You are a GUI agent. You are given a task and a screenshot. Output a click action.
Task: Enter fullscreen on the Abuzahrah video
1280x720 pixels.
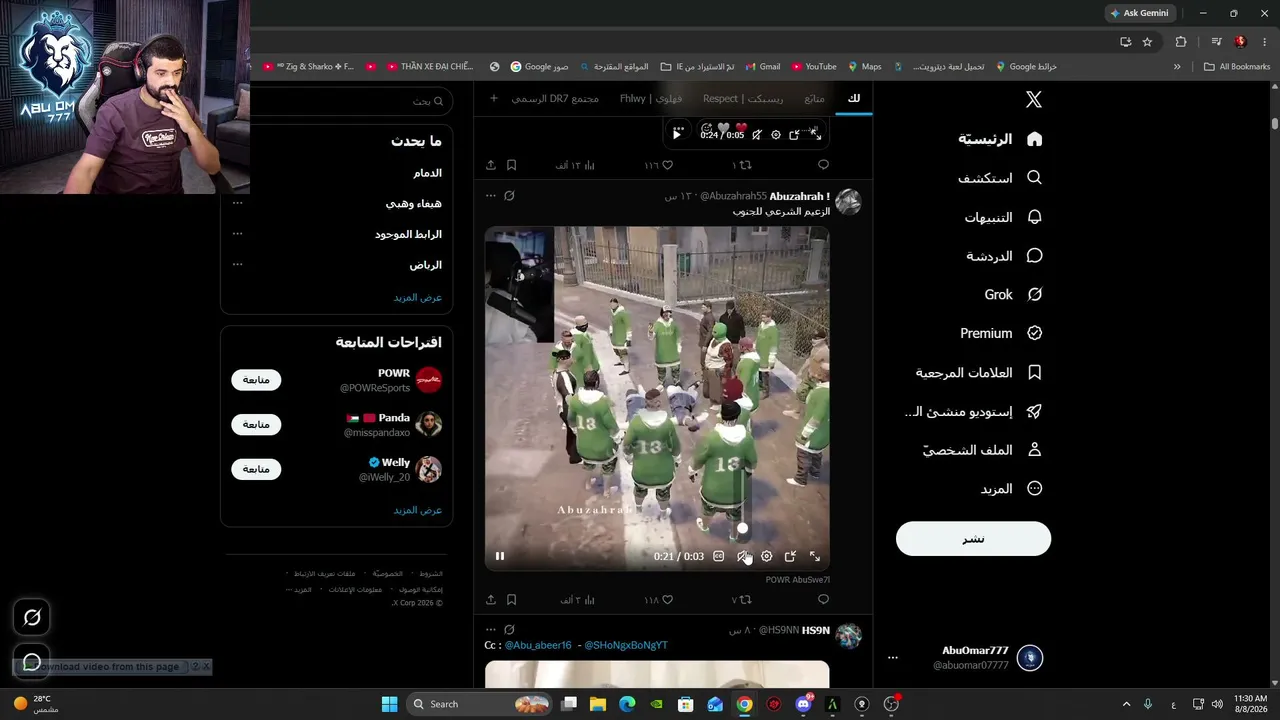click(815, 557)
